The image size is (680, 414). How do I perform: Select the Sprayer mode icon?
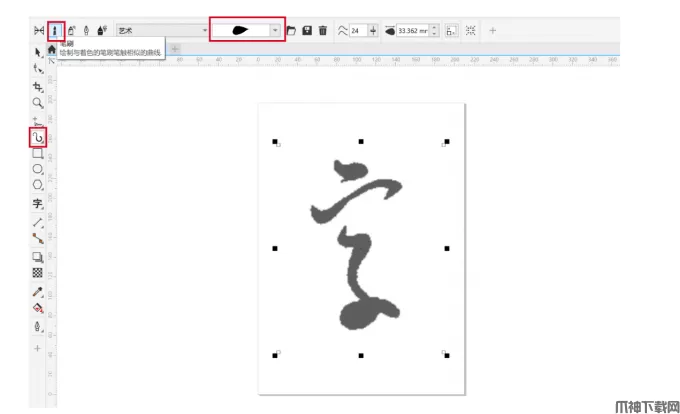click(71, 30)
